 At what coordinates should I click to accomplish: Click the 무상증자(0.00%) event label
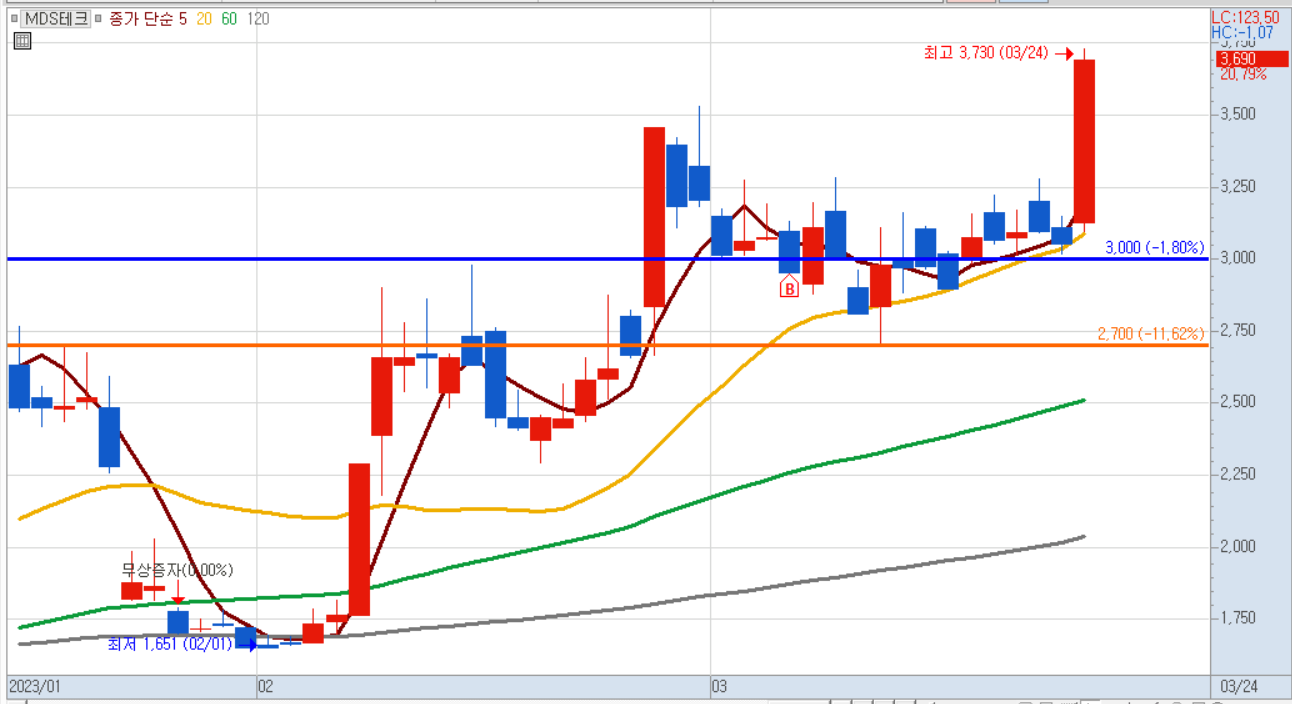pos(177,570)
